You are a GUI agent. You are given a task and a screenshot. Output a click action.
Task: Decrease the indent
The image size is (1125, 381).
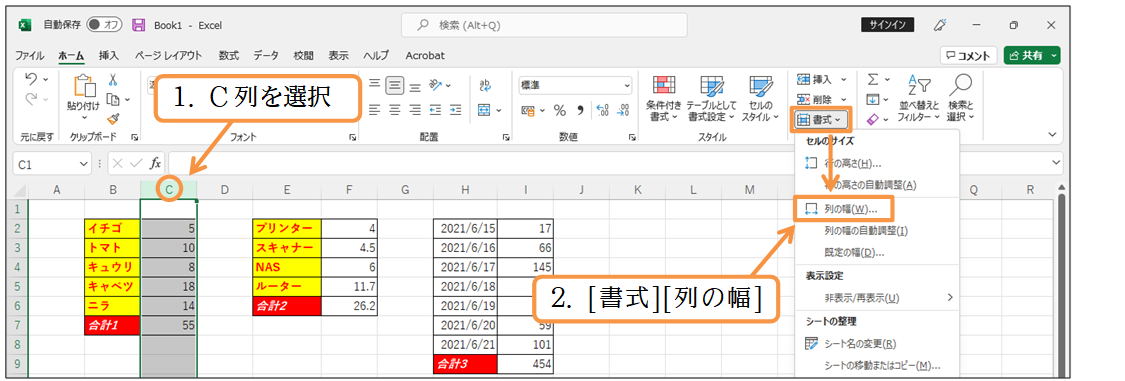coord(435,110)
